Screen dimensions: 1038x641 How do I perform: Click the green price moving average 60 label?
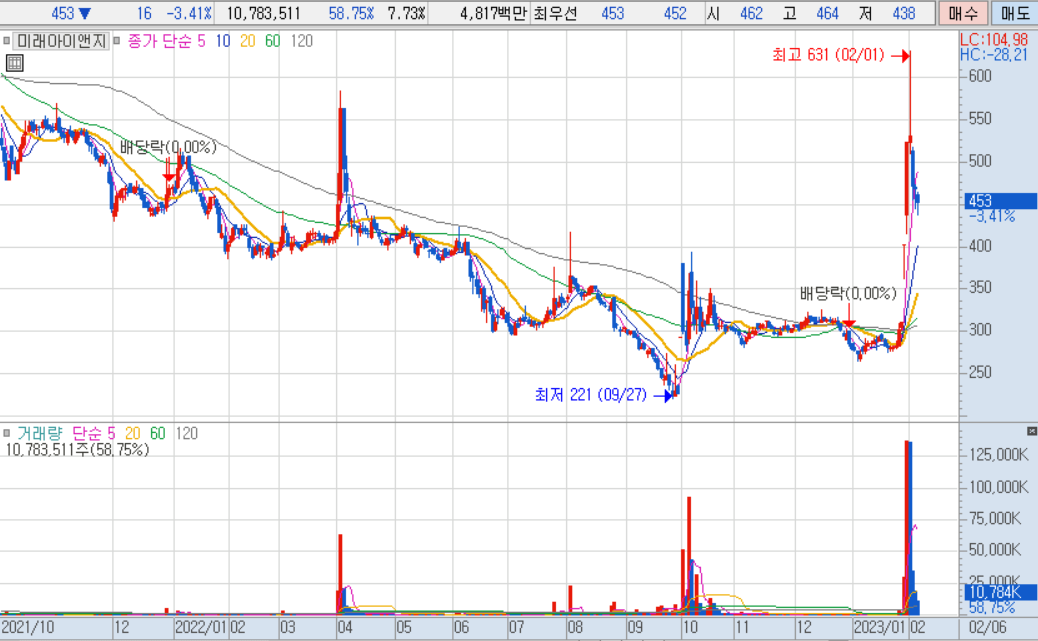pyautogui.click(x=272, y=41)
